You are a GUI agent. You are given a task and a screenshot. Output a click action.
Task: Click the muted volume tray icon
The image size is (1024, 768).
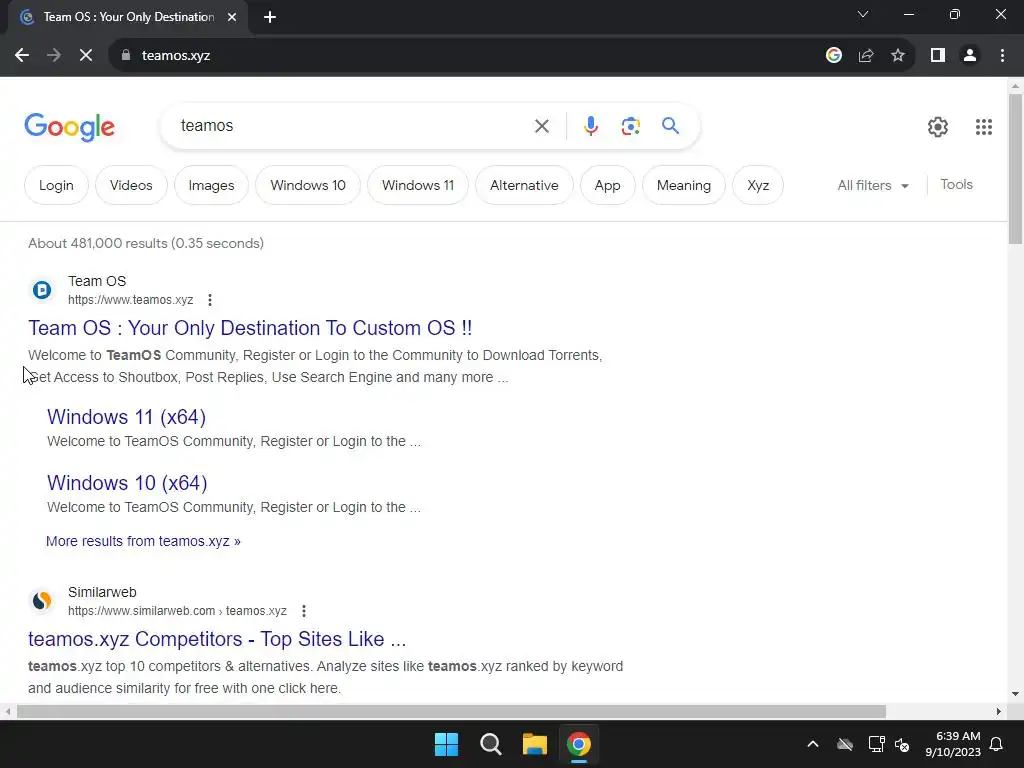[903, 744]
